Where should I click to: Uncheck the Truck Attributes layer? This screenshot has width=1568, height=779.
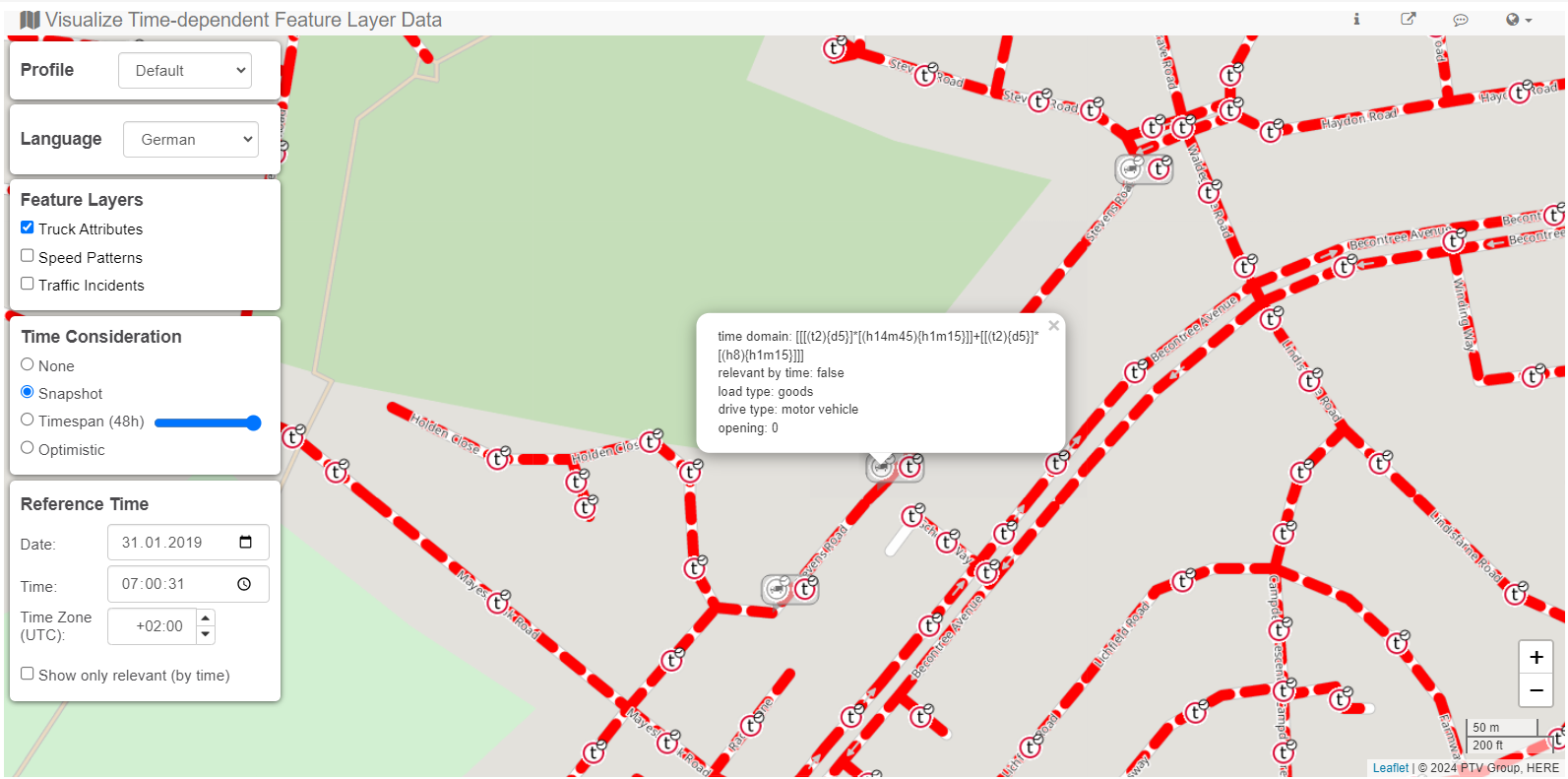click(x=28, y=227)
